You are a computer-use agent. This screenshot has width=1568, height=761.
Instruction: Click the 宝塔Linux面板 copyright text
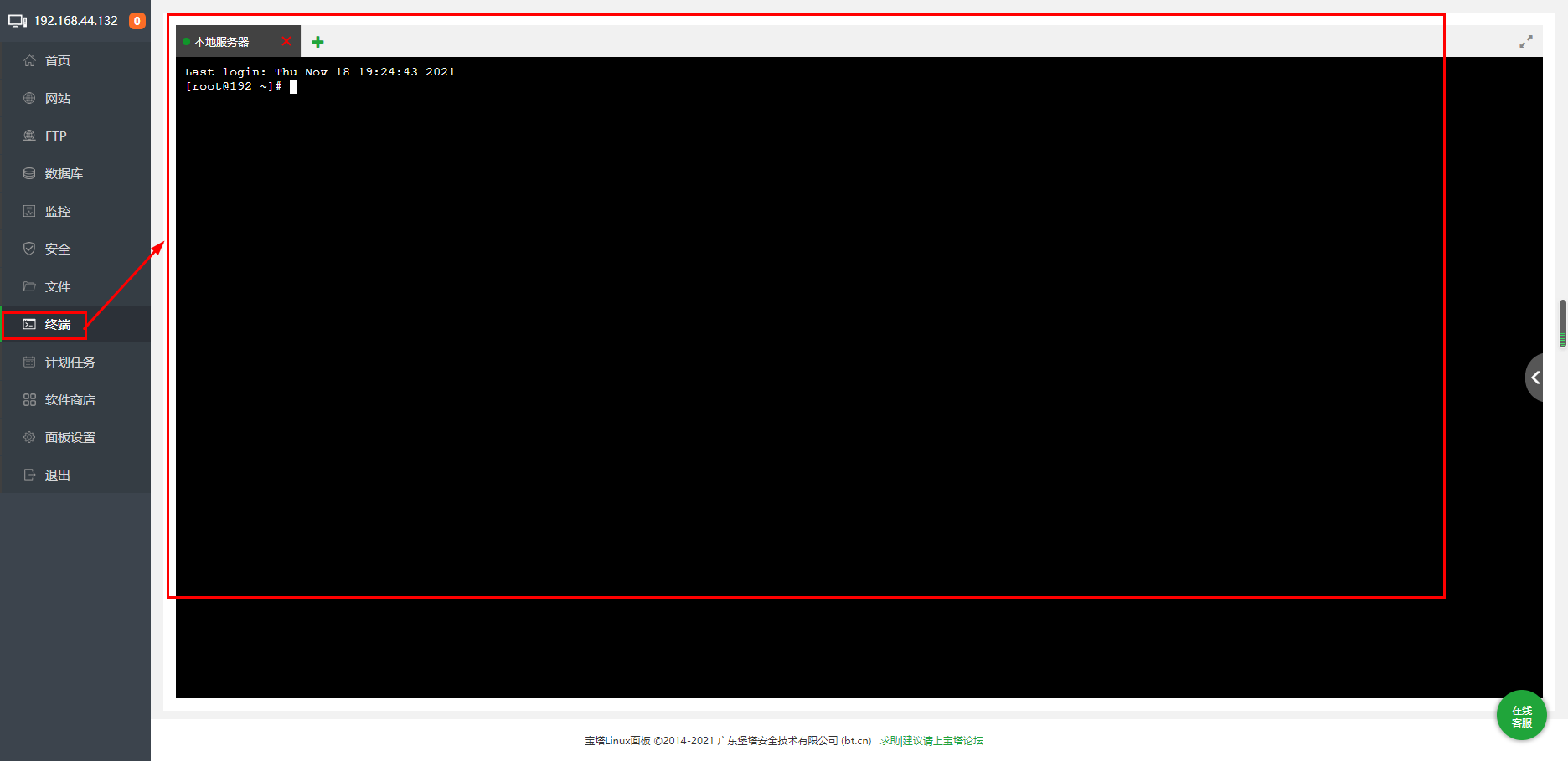pos(728,741)
